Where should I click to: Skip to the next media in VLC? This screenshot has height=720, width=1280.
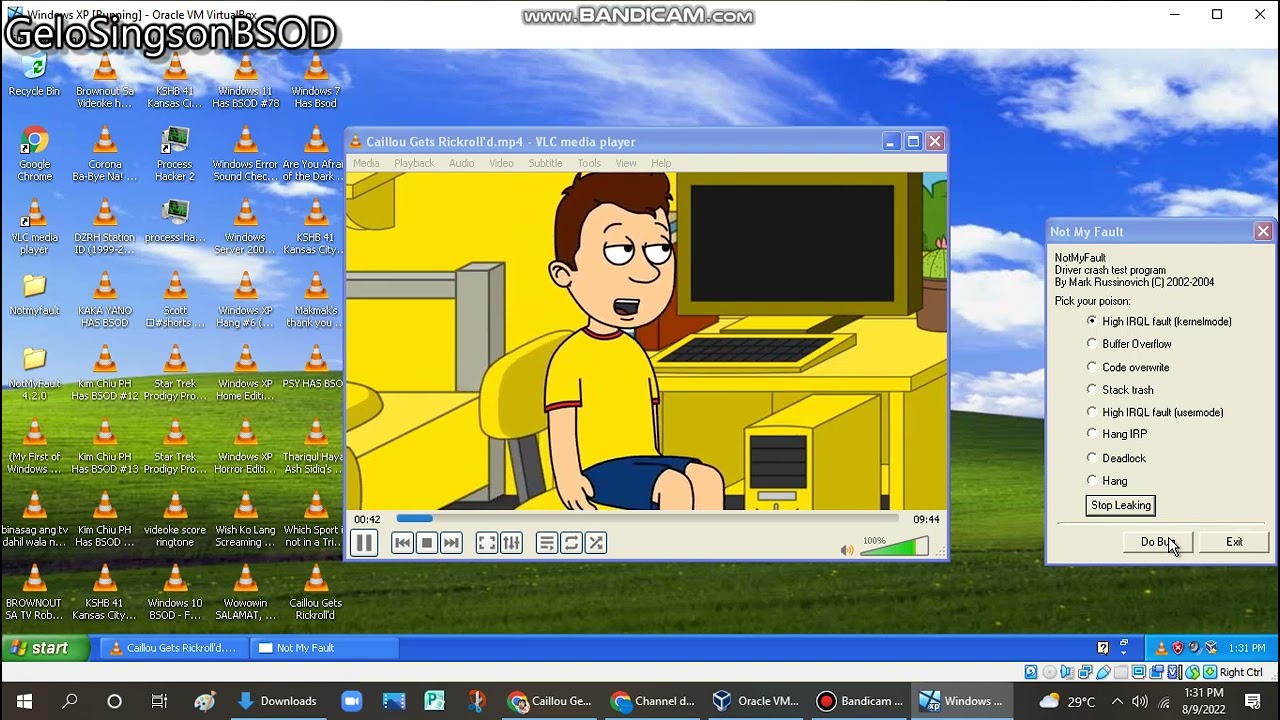point(451,543)
